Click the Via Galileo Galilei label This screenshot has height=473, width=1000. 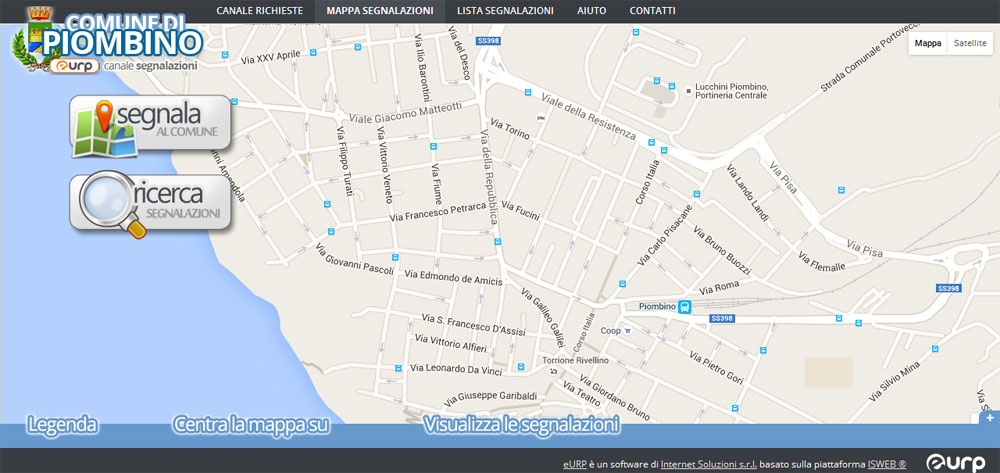click(543, 317)
